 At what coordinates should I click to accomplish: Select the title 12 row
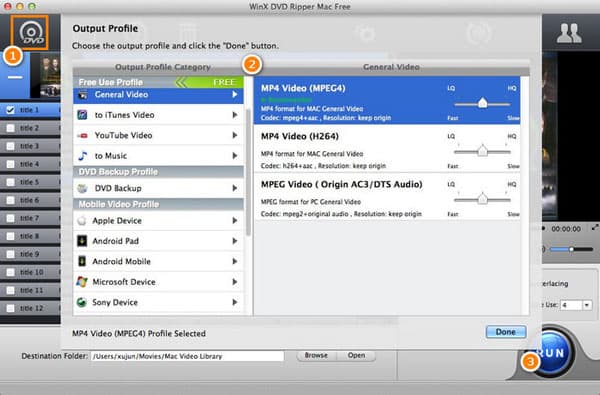tap(30, 308)
